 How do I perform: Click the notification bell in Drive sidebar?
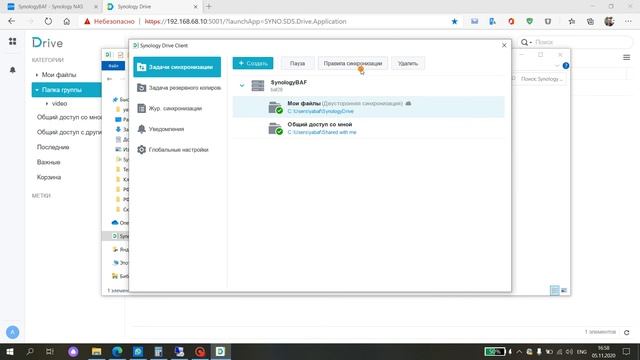[13, 70]
